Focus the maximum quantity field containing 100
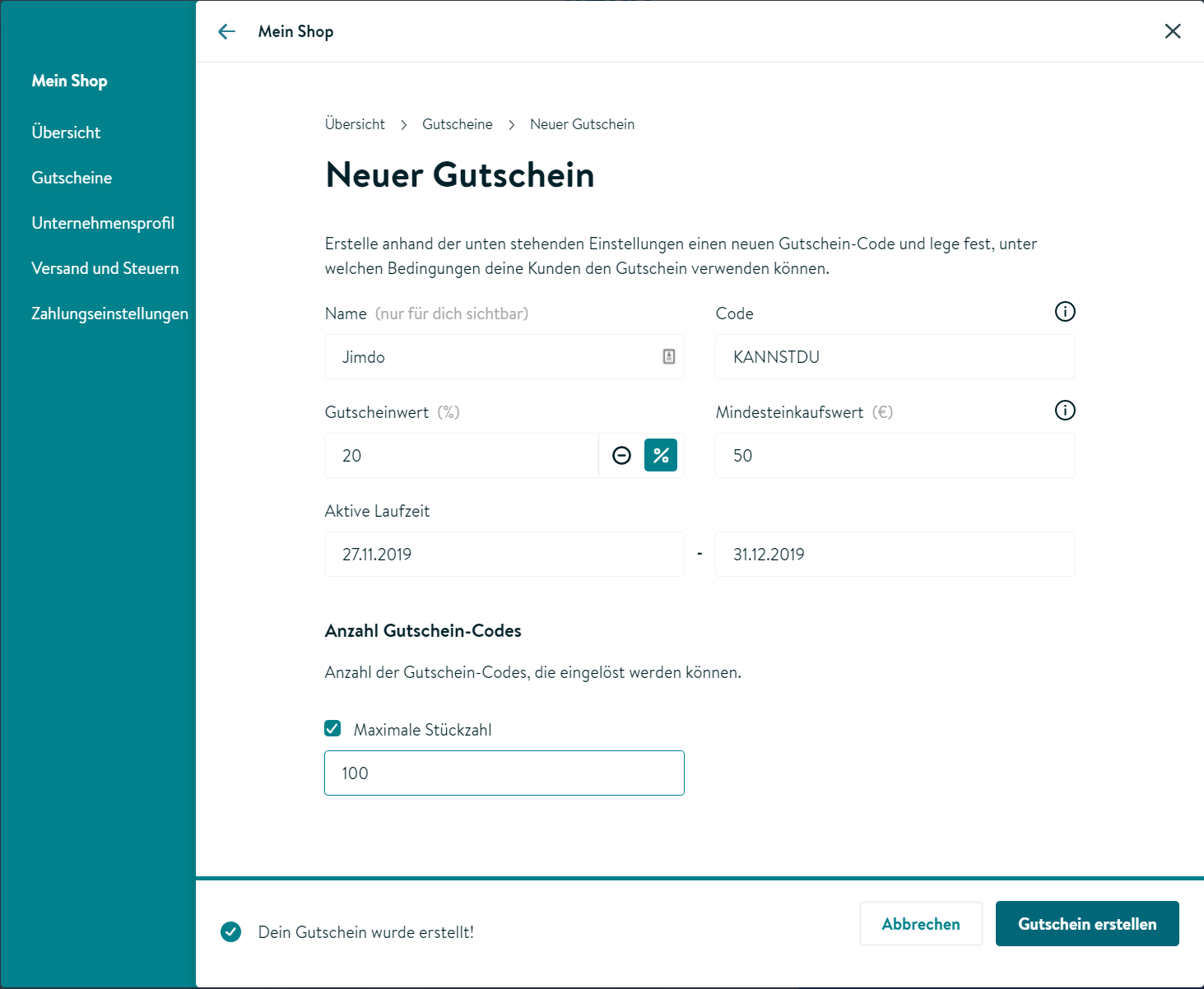 point(504,773)
